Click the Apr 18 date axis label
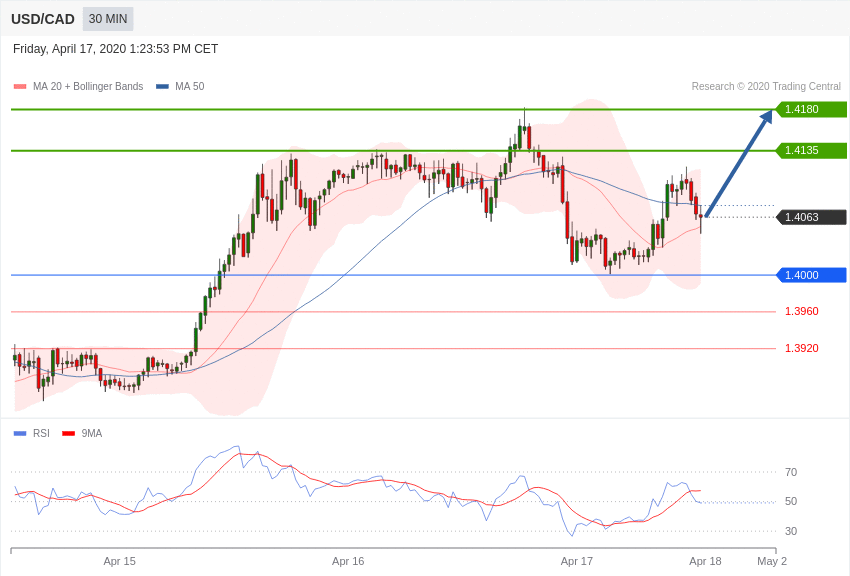Screen dimensions: 850x576 (705, 561)
